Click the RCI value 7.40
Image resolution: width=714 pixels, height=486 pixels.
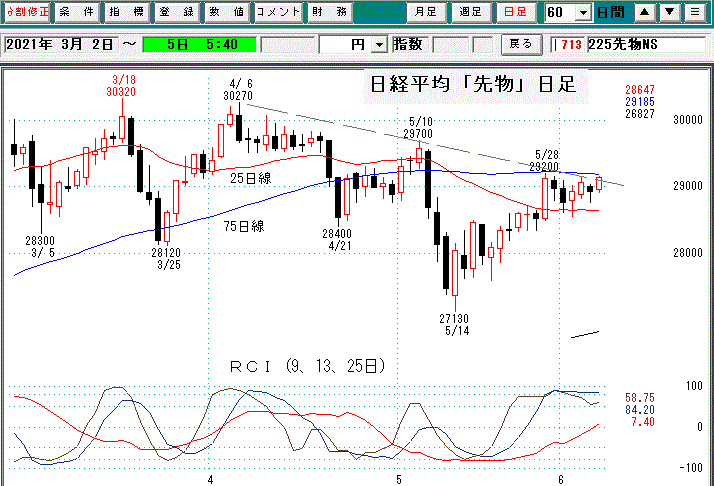(x=643, y=422)
